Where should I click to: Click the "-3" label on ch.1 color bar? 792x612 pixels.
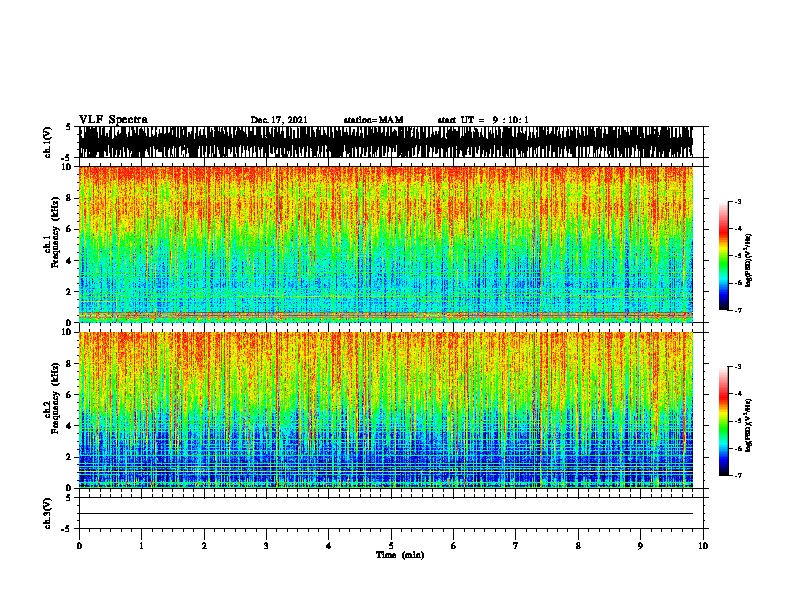(738, 201)
